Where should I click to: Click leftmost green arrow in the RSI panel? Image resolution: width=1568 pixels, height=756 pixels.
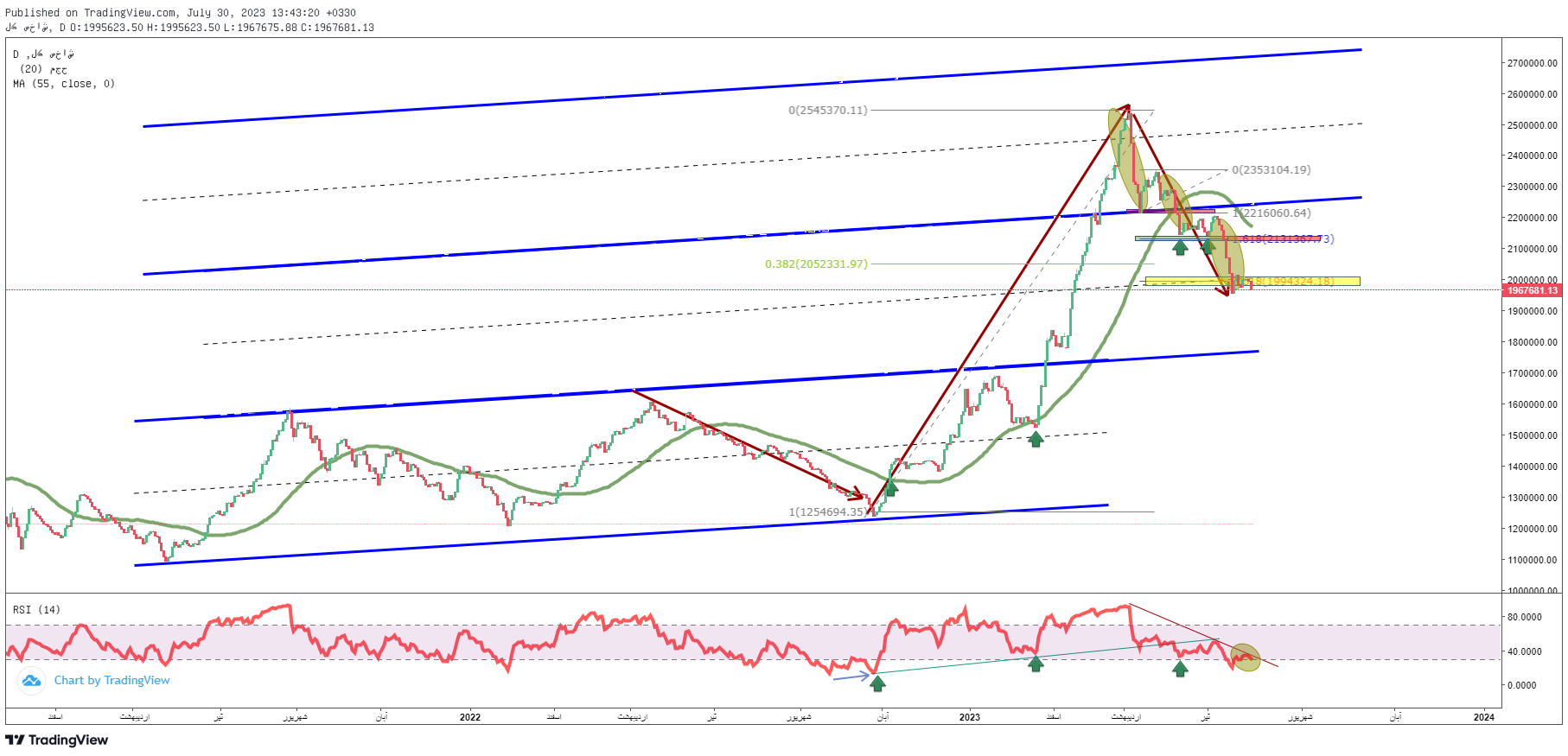(x=877, y=684)
